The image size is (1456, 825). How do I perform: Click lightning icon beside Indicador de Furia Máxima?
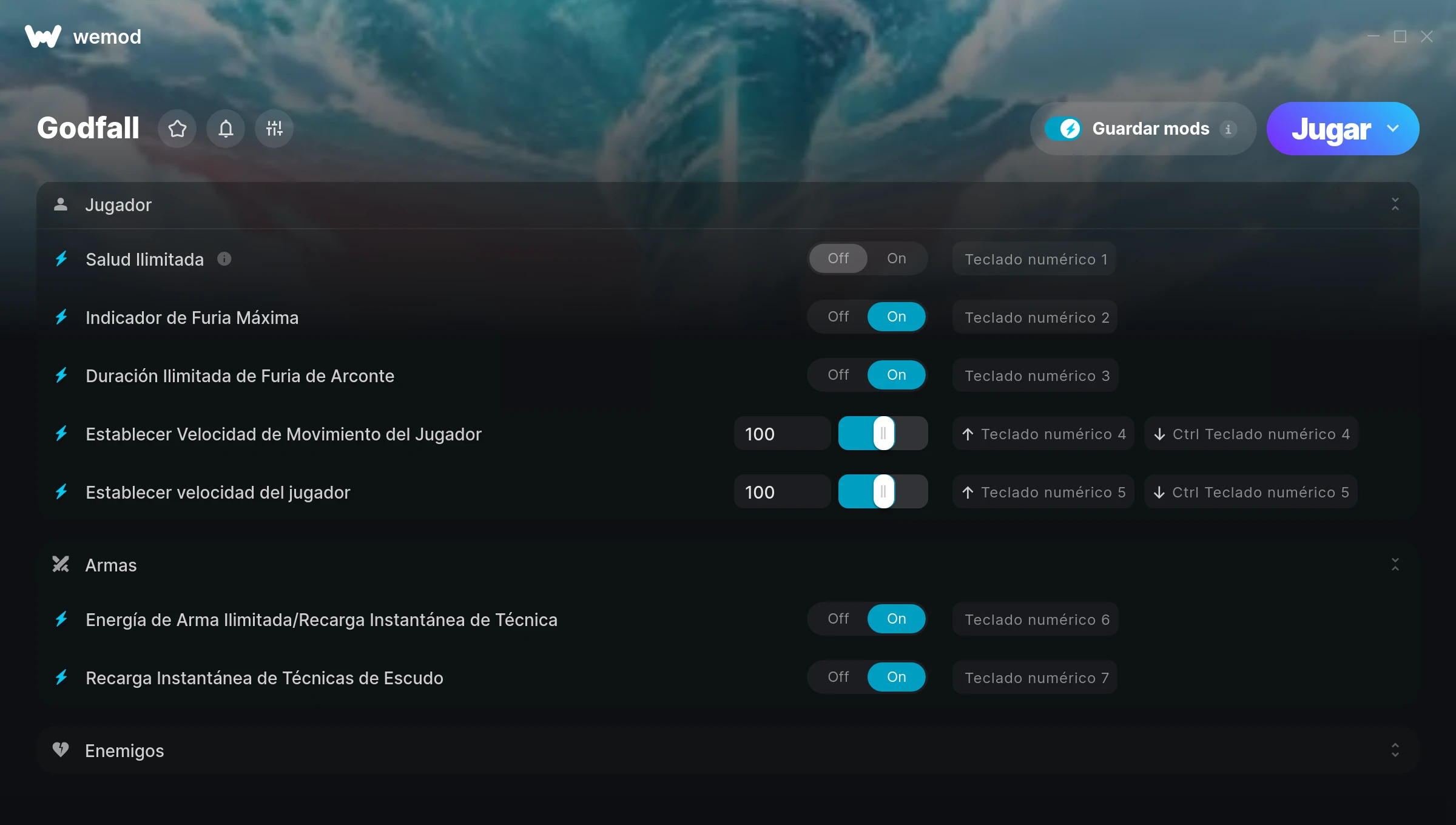click(61, 317)
